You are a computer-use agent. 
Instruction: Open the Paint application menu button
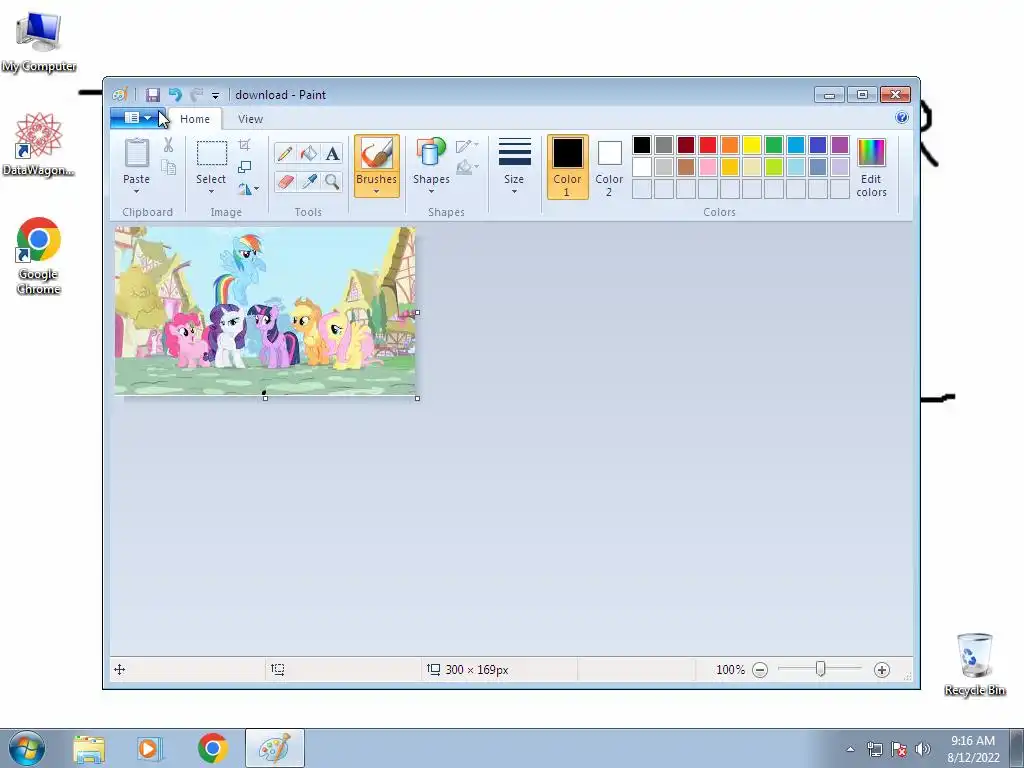click(x=138, y=118)
